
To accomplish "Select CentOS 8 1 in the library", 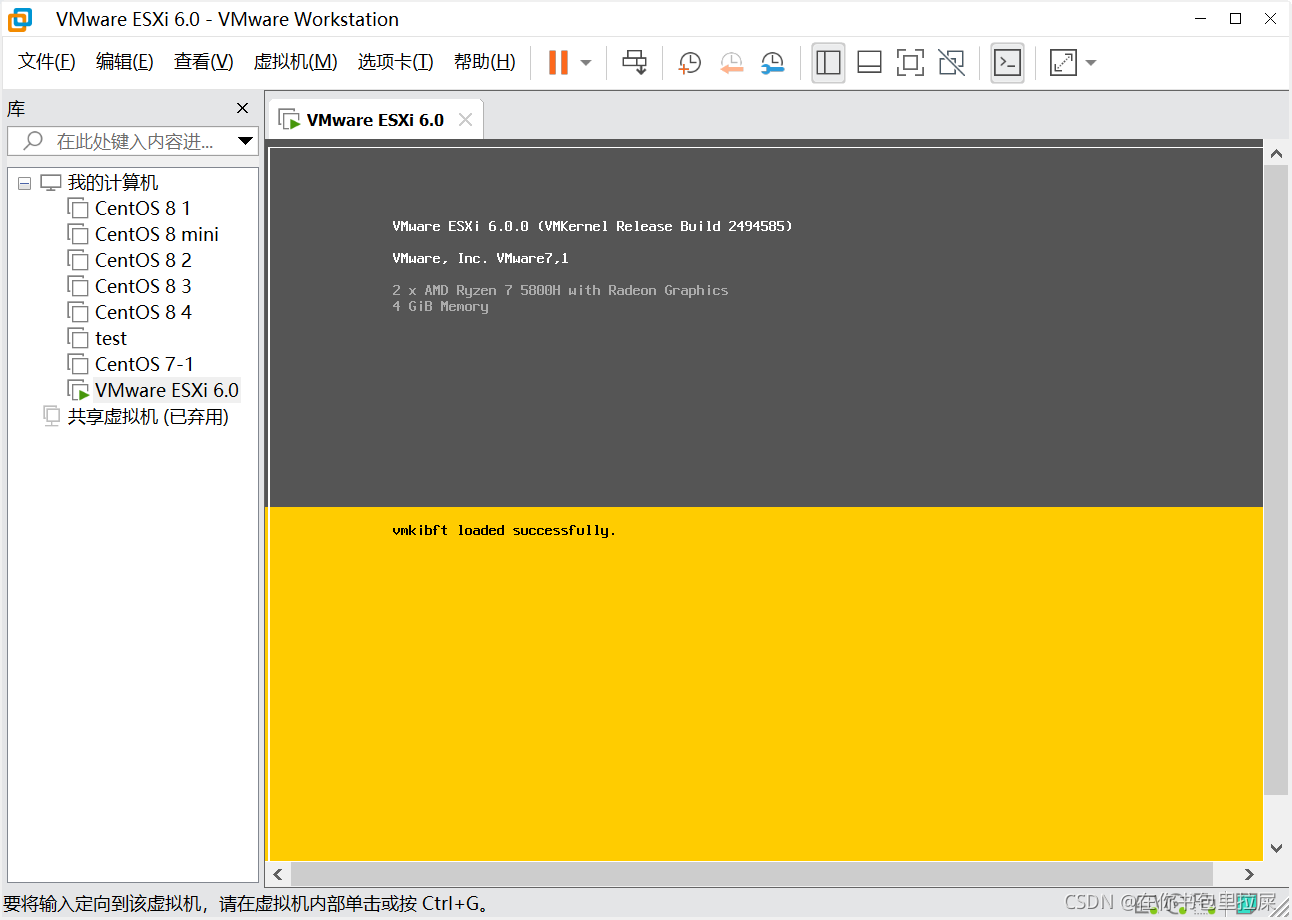I will pyautogui.click(x=142, y=208).
